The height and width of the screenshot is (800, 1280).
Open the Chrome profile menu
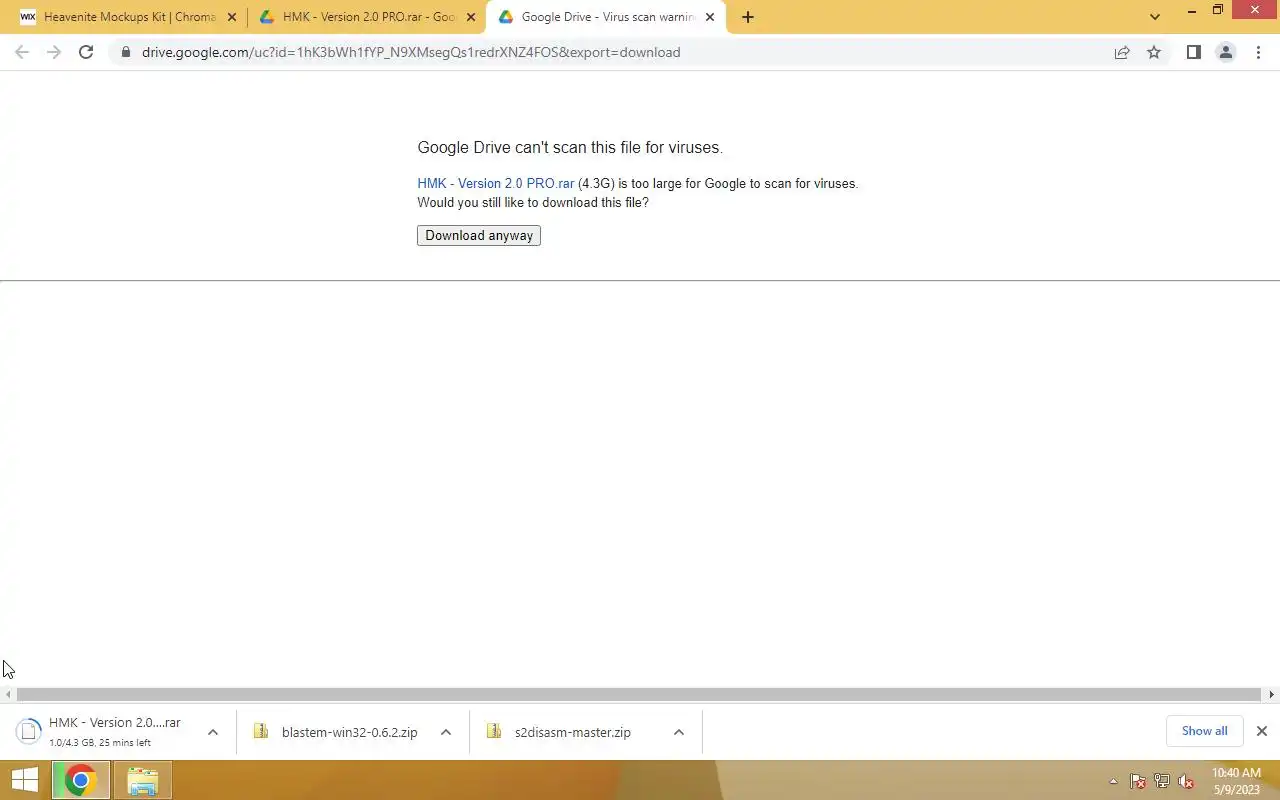[1225, 52]
